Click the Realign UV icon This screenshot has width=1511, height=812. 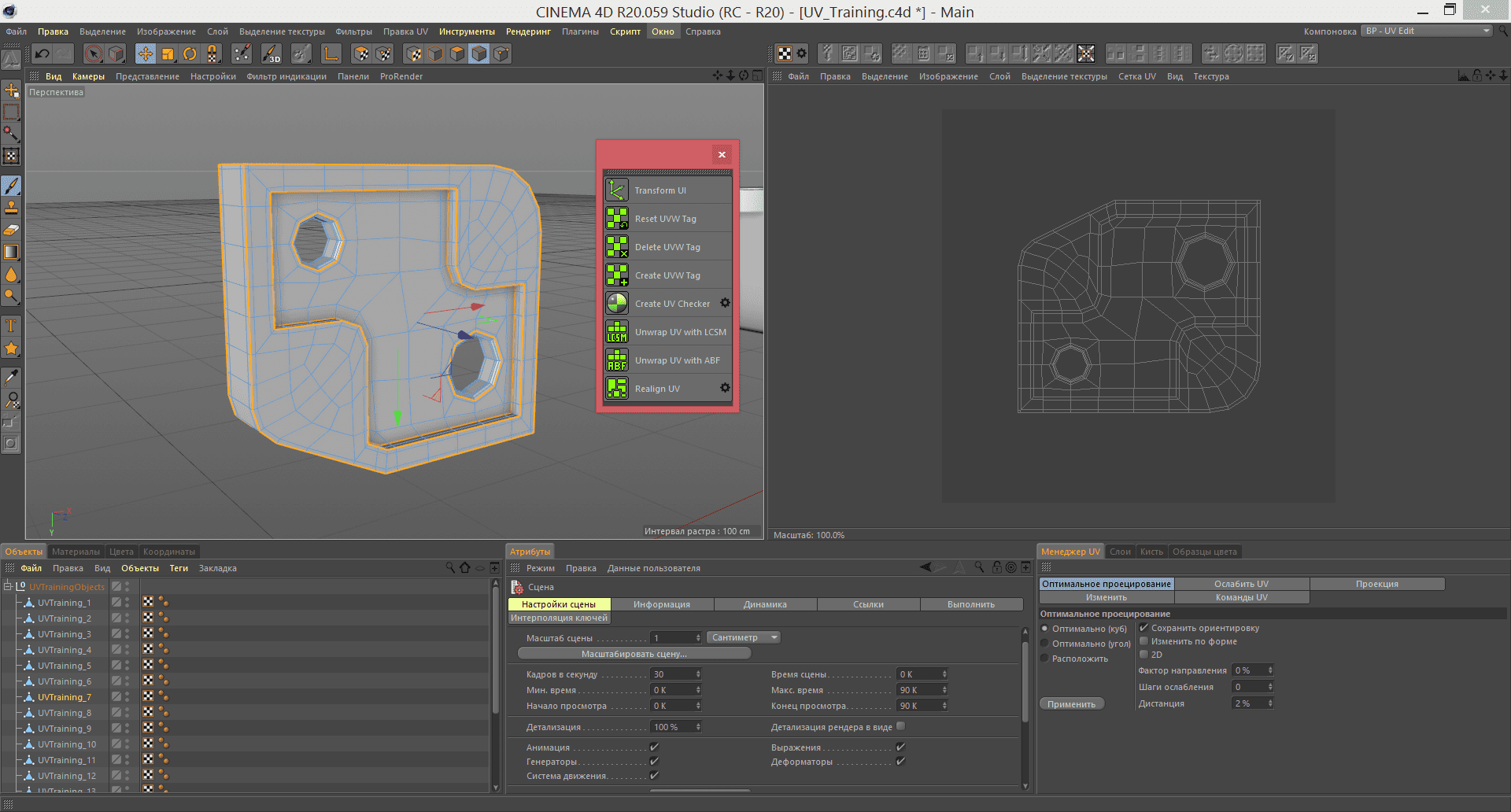(617, 389)
